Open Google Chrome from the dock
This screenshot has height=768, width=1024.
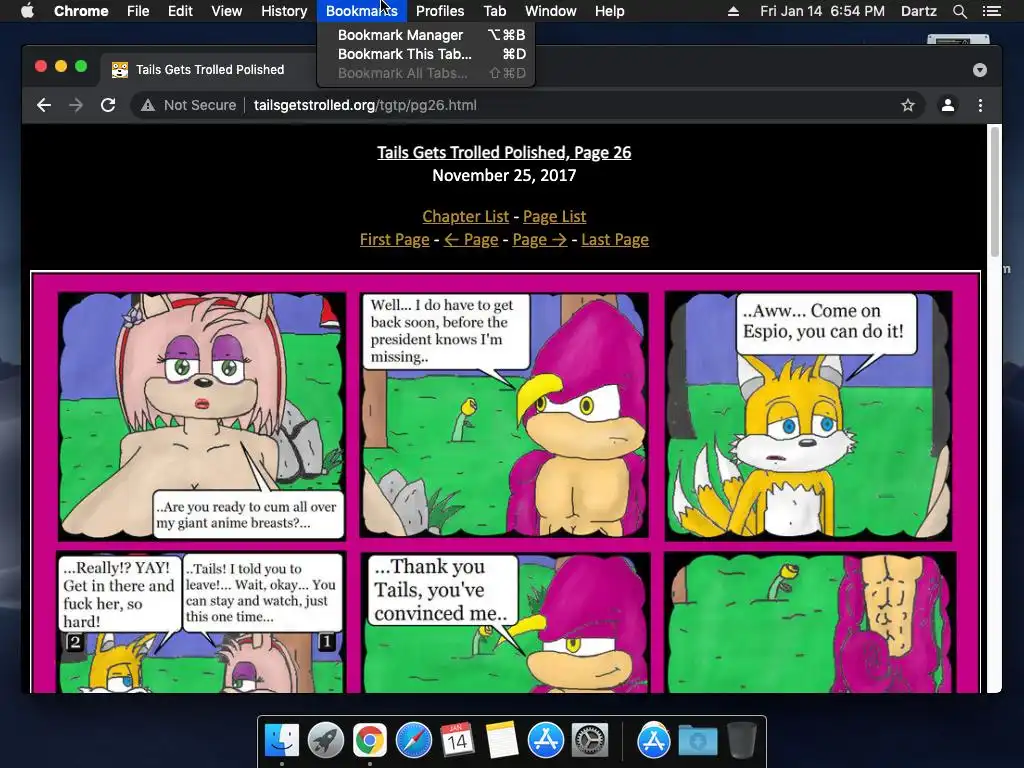(x=370, y=740)
